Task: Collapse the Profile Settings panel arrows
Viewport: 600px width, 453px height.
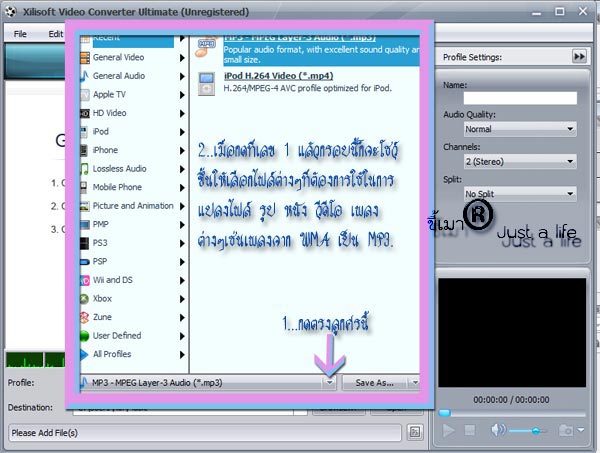Action: [579, 57]
